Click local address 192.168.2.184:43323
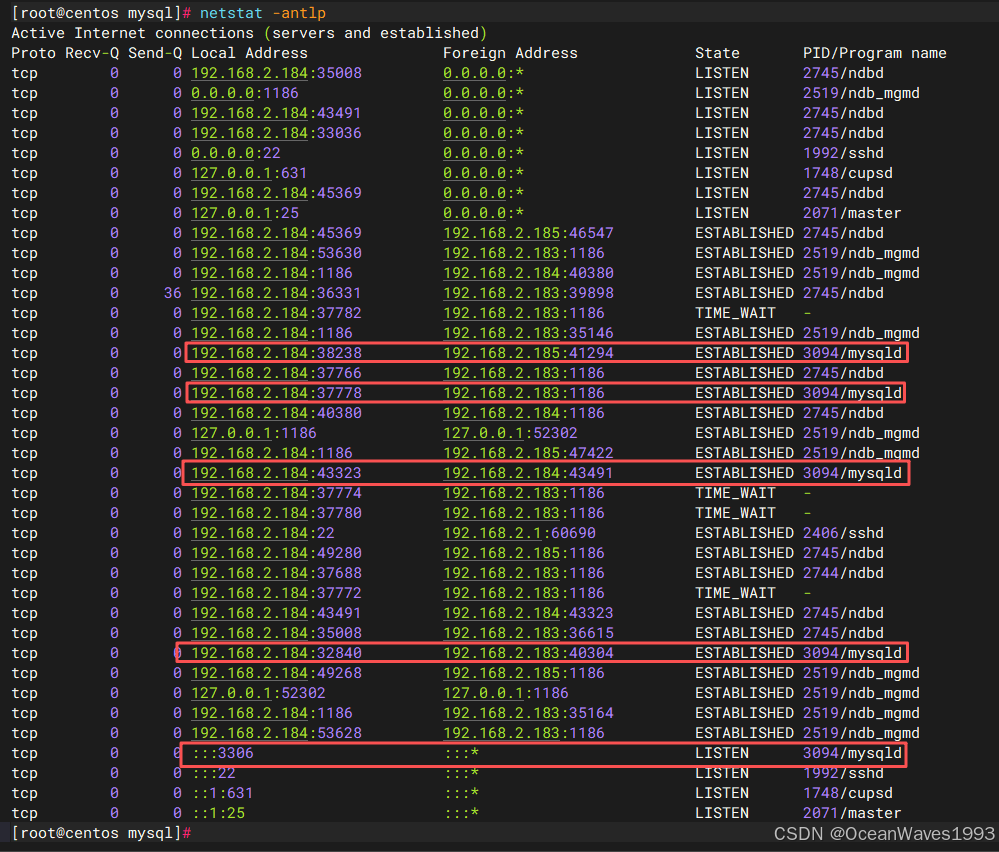This screenshot has width=999, height=852. [277, 473]
